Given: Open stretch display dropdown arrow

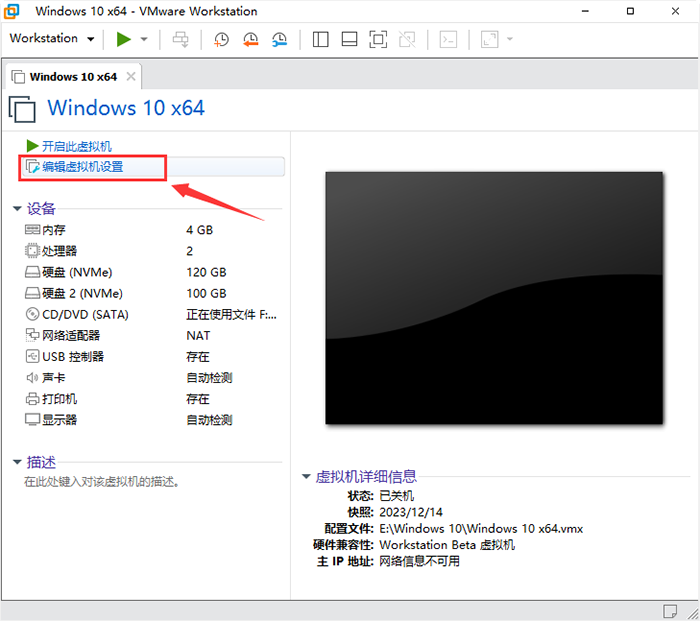Looking at the screenshot, I should (509, 39).
